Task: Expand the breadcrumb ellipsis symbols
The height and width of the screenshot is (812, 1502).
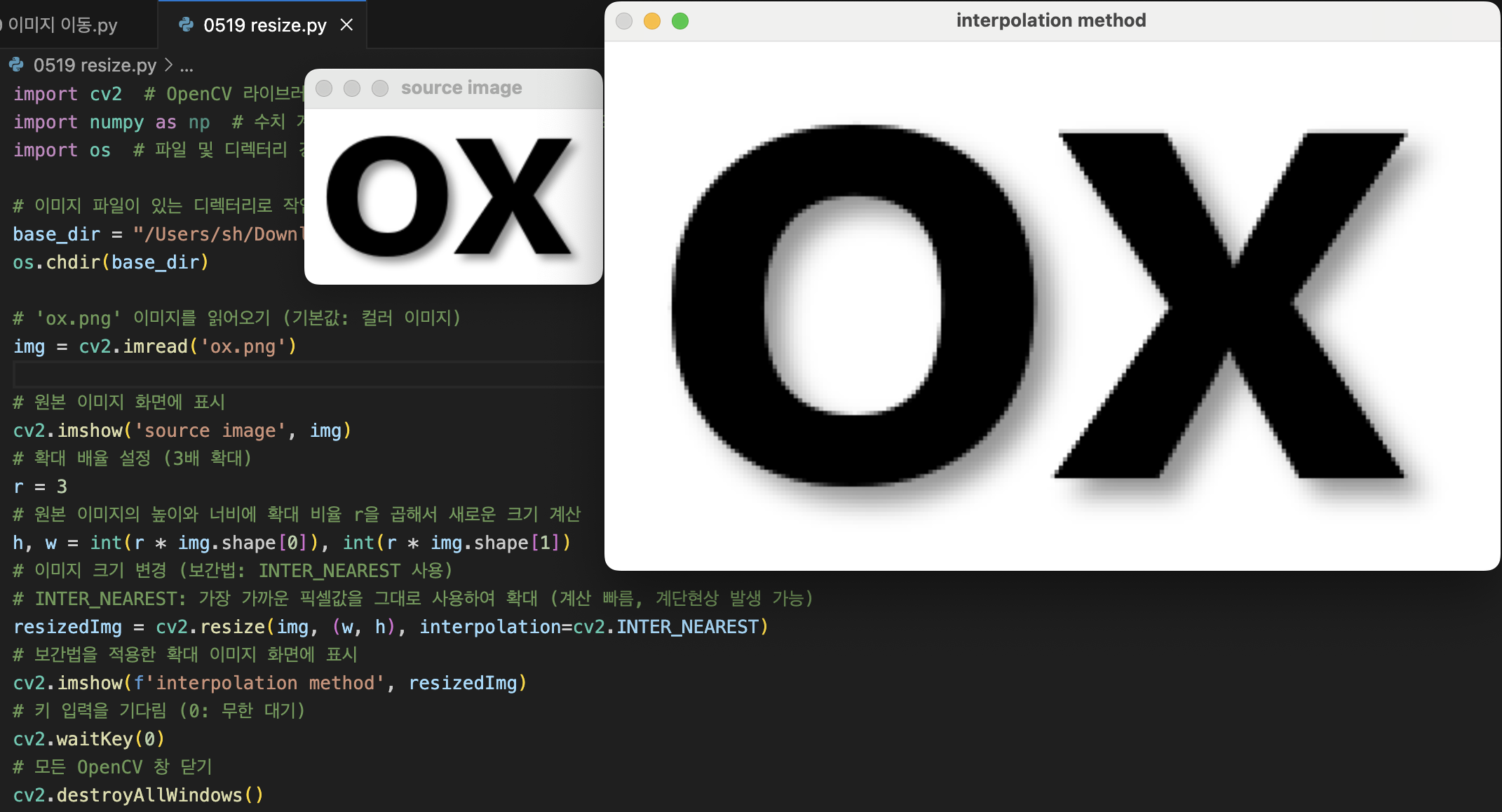Action: point(187,67)
